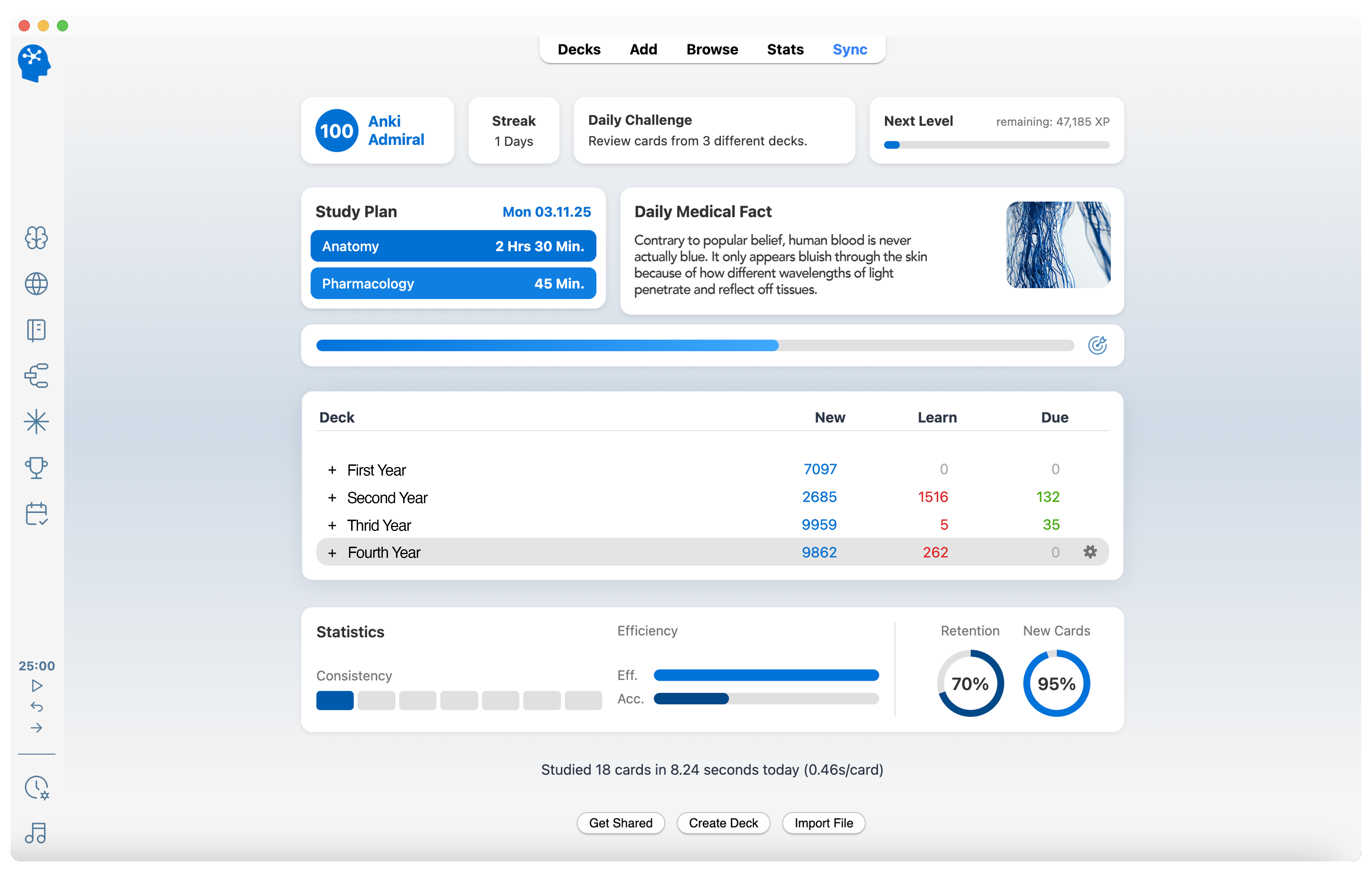1372x873 pixels.
Task: Click the Create Deck button
Action: [722, 823]
